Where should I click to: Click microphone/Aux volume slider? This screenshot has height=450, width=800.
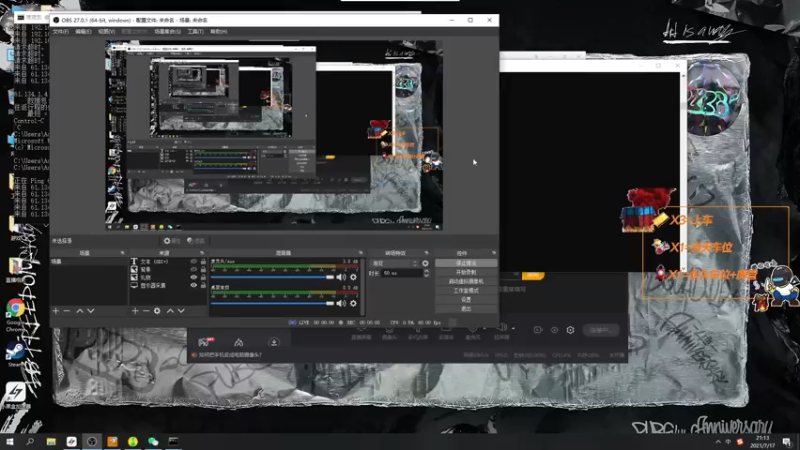tap(272, 277)
